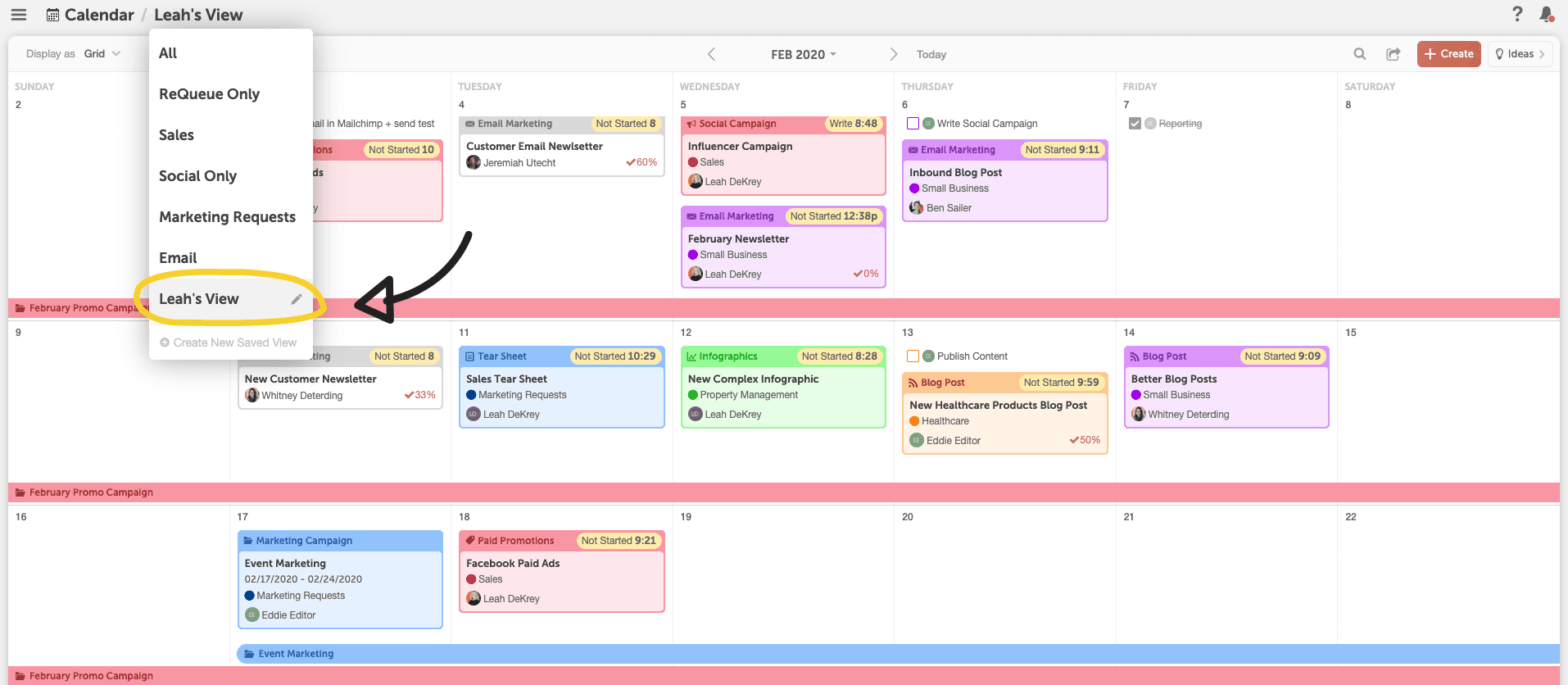Click Sales red color dot on Influencer Campaign
Screen dimensions: 1568x685
coord(693,162)
